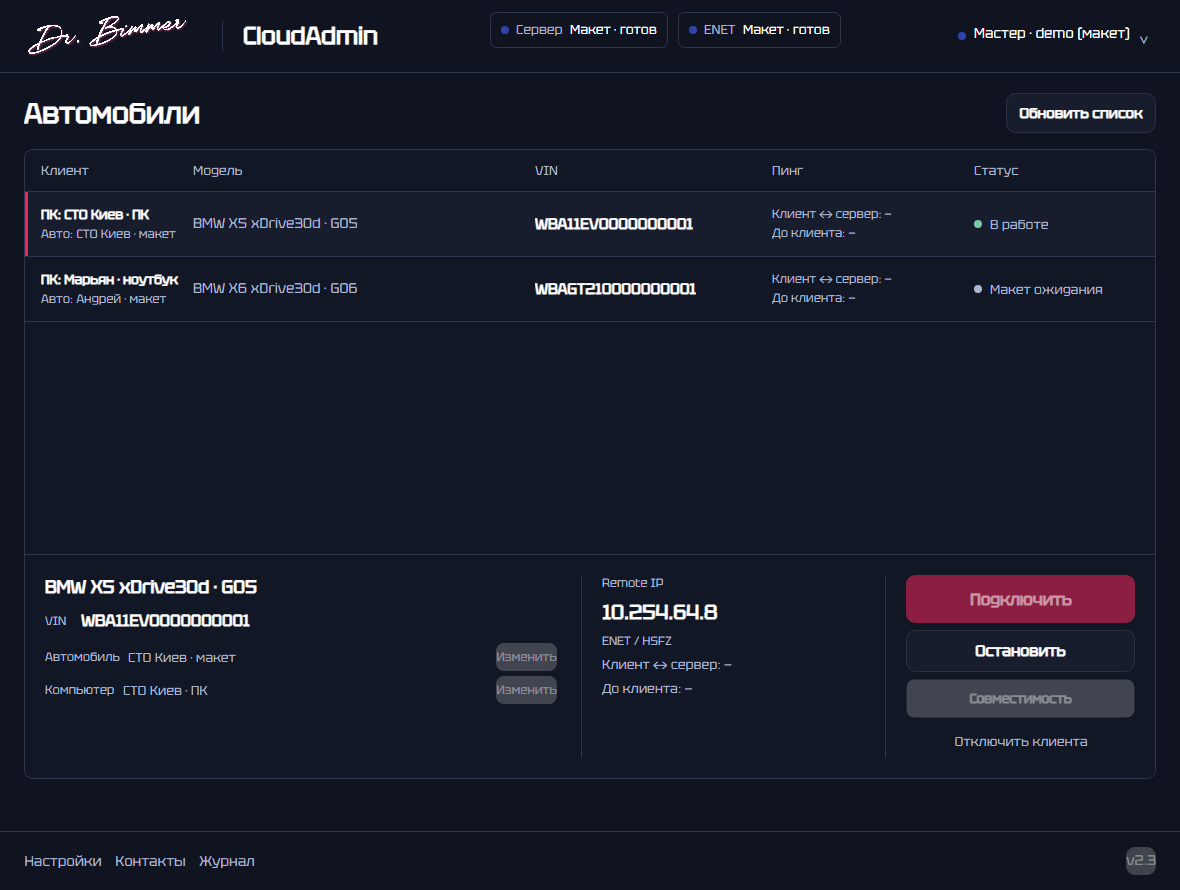Click the ENET / HSFZ label
This screenshot has height=890, width=1180.
tap(637, 641)
